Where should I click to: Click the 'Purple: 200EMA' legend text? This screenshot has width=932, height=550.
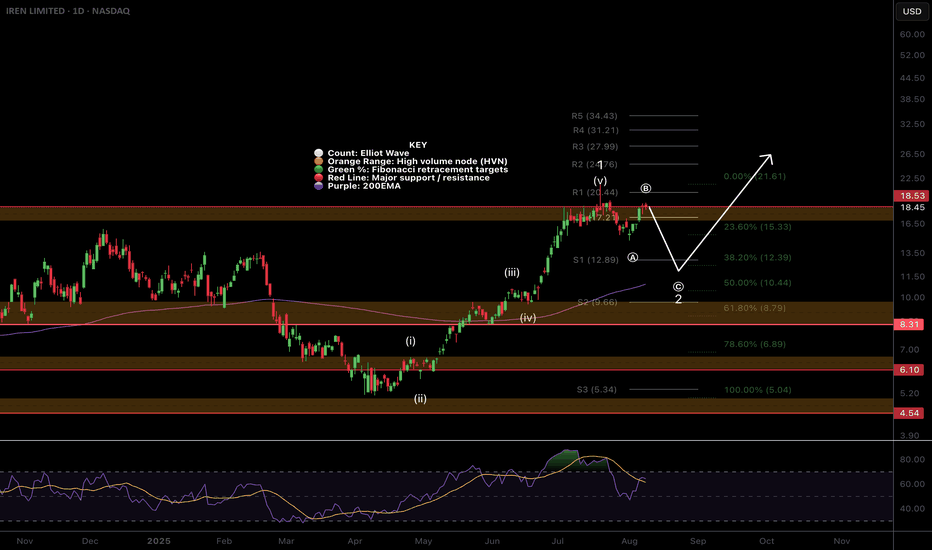[x=364, y=186]
